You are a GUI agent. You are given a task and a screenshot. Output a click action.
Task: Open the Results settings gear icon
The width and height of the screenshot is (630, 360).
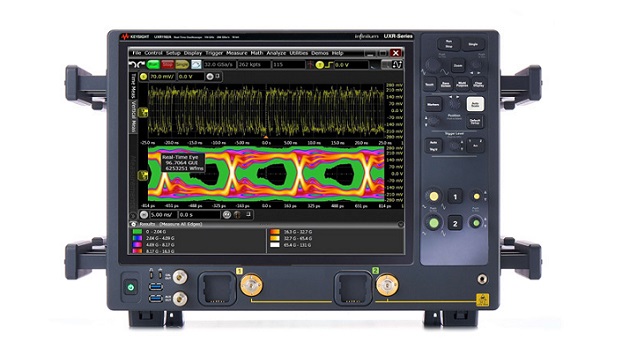(133, 224)
